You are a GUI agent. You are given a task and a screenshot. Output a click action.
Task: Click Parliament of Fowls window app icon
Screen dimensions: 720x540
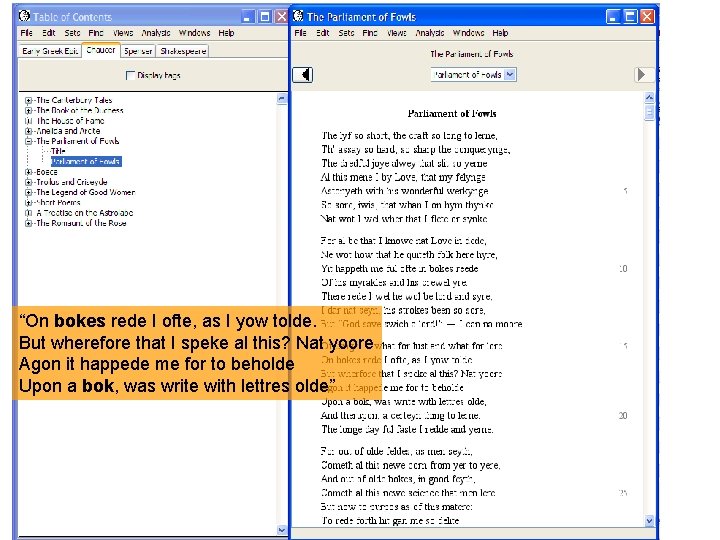(x=298, y=16)
